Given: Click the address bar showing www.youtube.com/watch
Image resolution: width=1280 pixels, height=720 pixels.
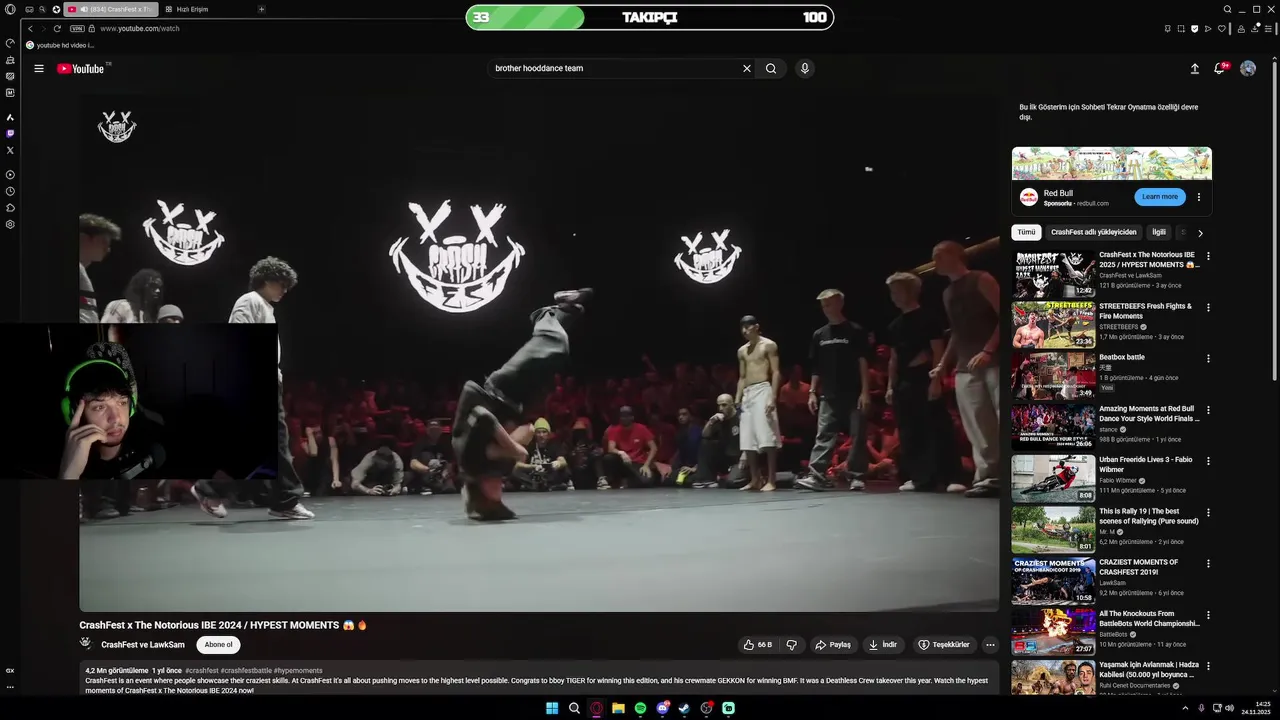Looking at the screenshot, I should [140, 28].
